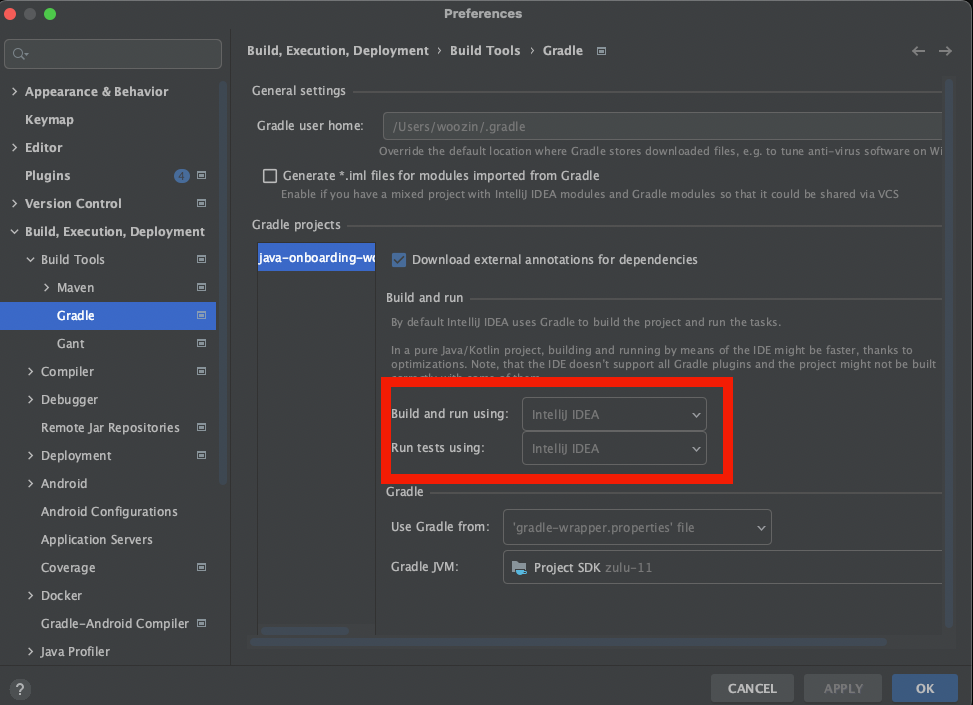
Task: Collapse the Build Tools node
Action: click(x=30, y=259)
